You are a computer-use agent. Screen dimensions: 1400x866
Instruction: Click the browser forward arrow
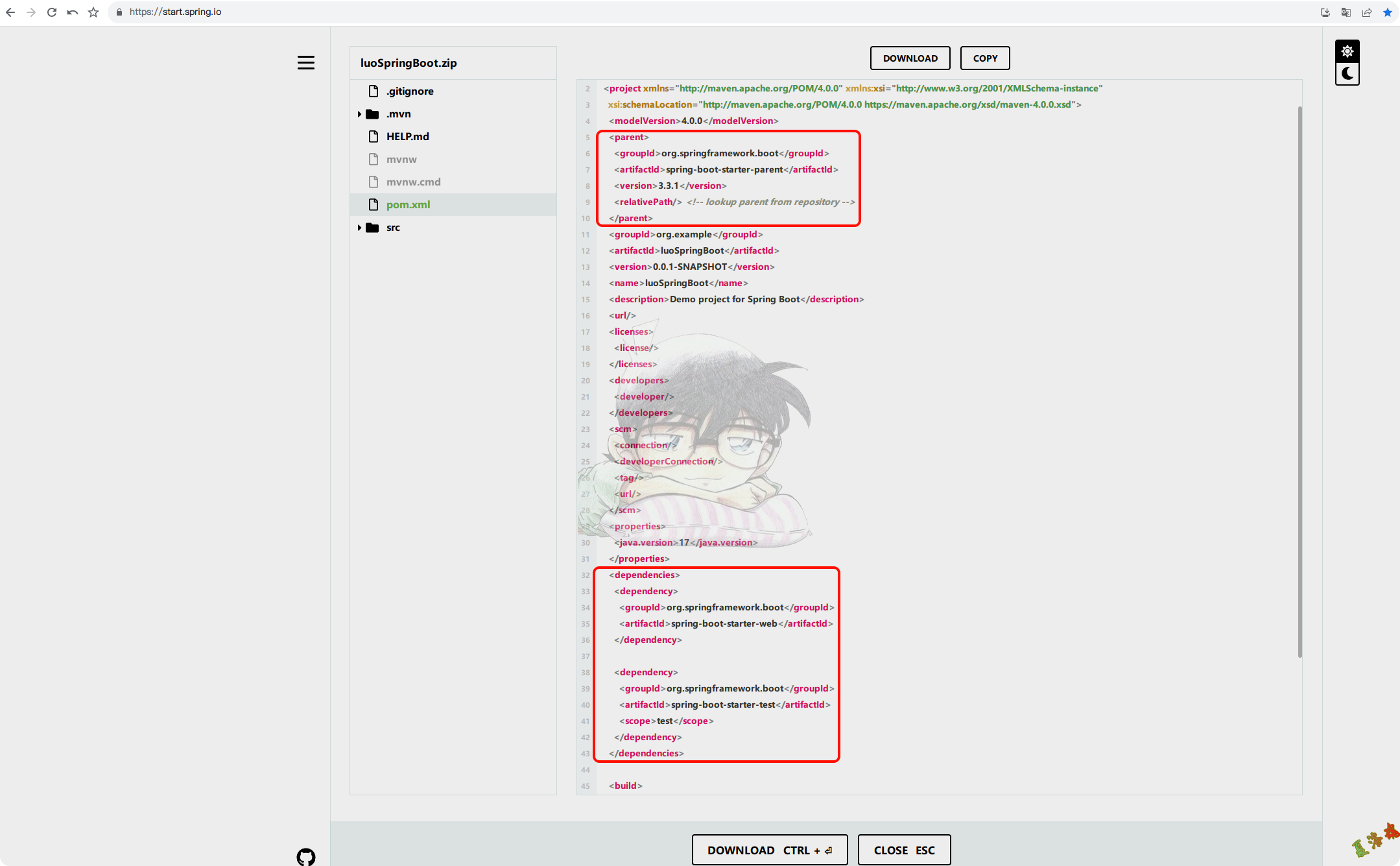coord(31,12)
